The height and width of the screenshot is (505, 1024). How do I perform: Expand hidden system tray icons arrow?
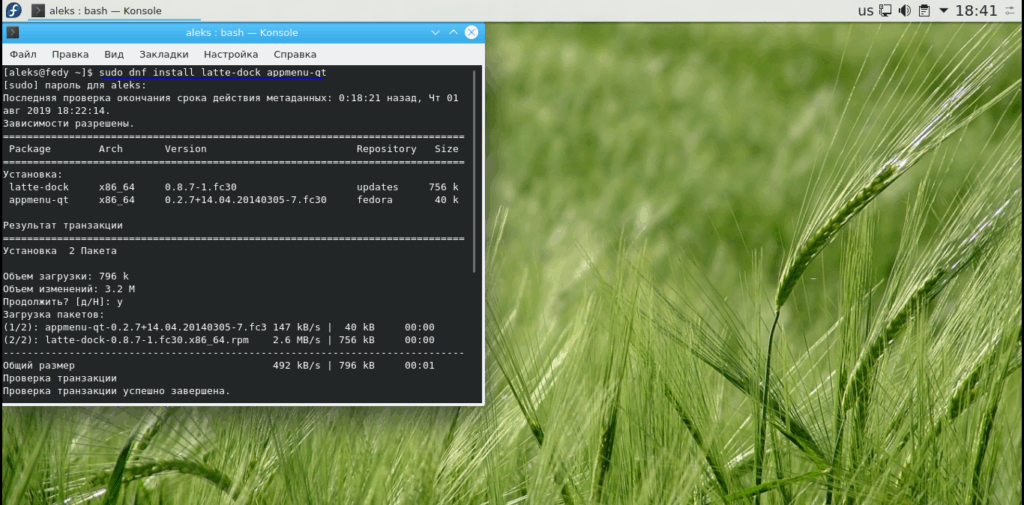[x=943, y=11]
